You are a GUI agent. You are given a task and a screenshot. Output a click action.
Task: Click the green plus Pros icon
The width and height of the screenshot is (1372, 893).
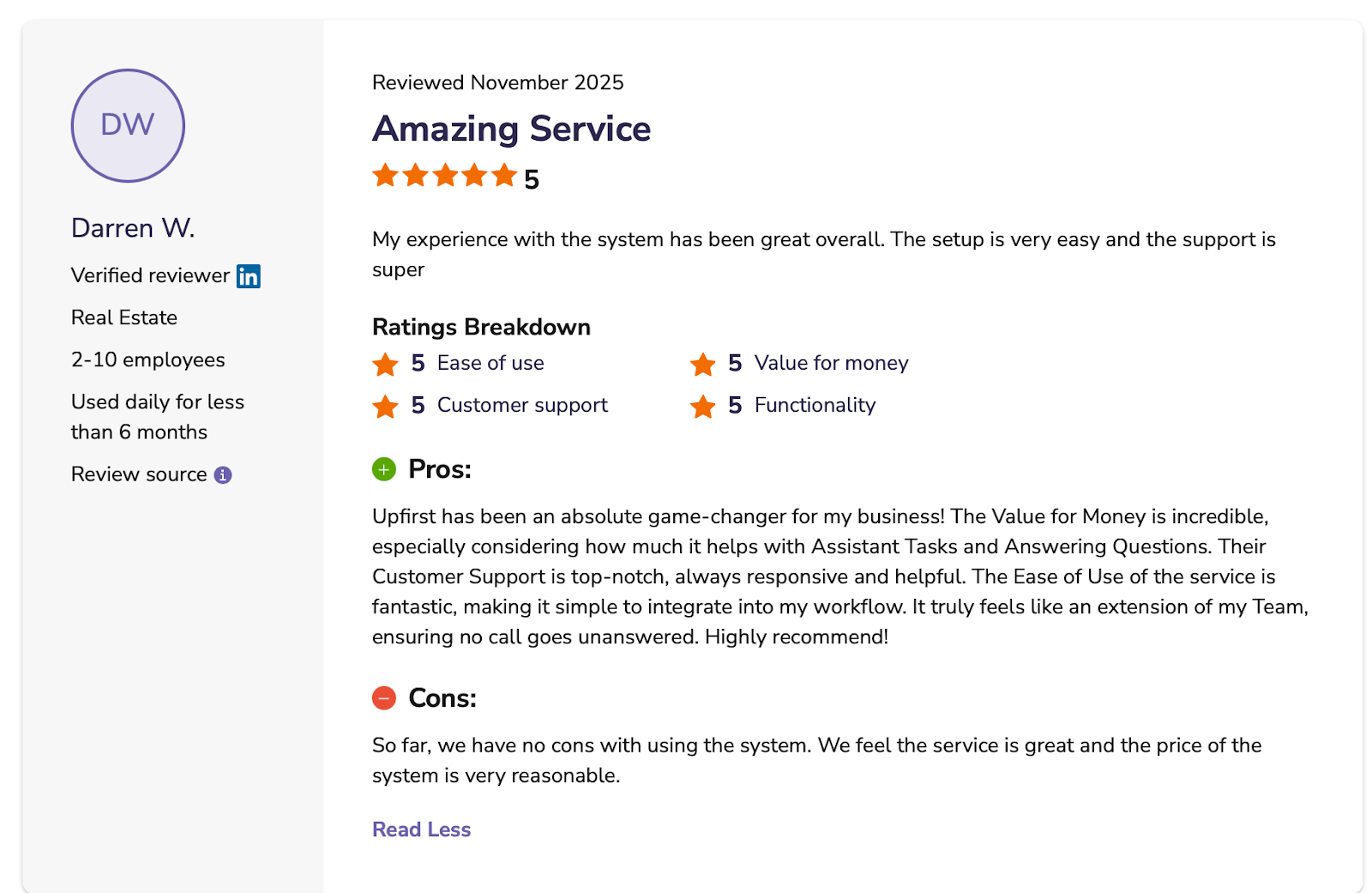pyautogui.click(x=384, y=469)
